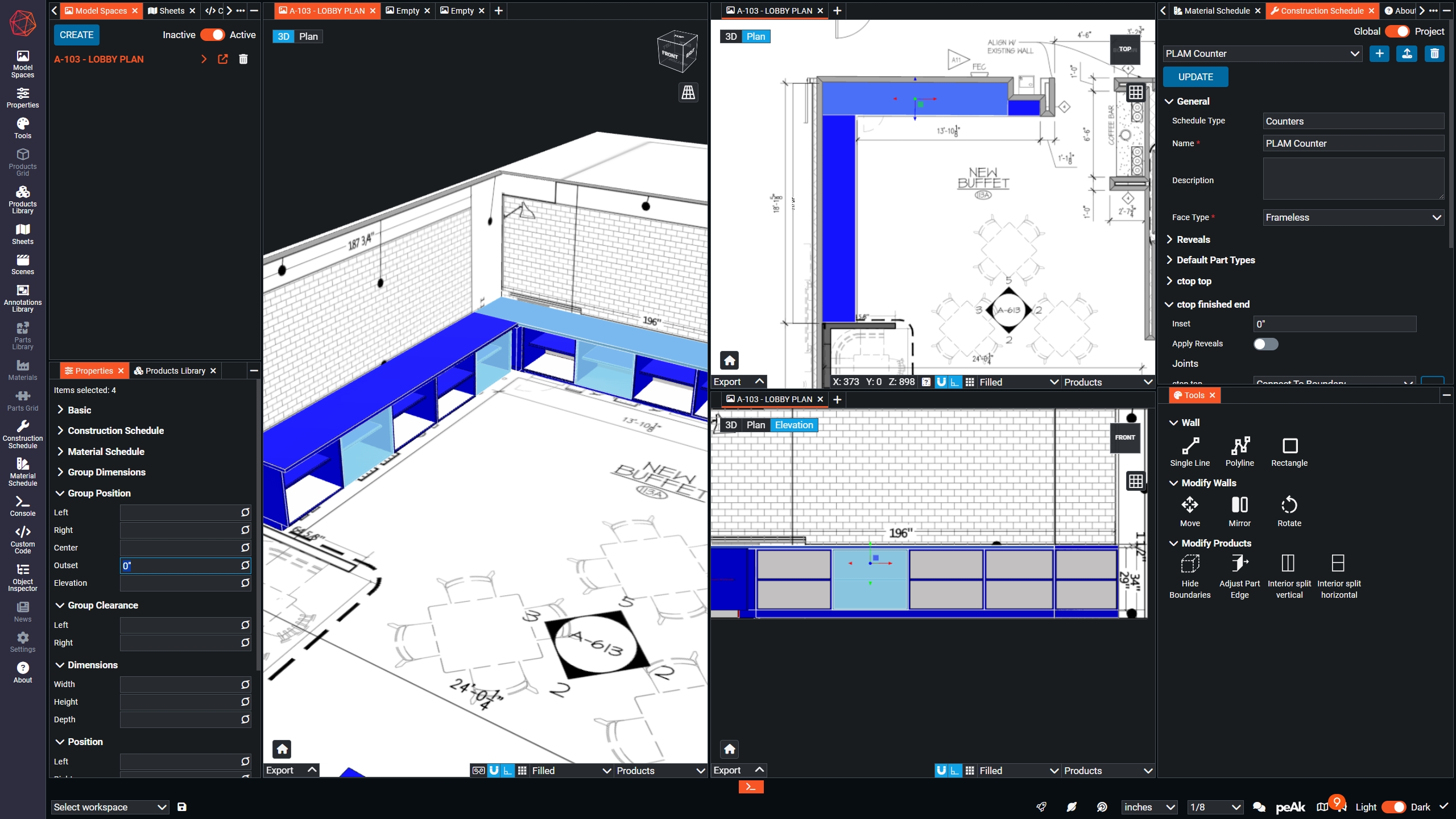Click the Inset input field
The width and height of the screenshot is (1456, 819).
pyautogui.click(x=1334, y=324)
